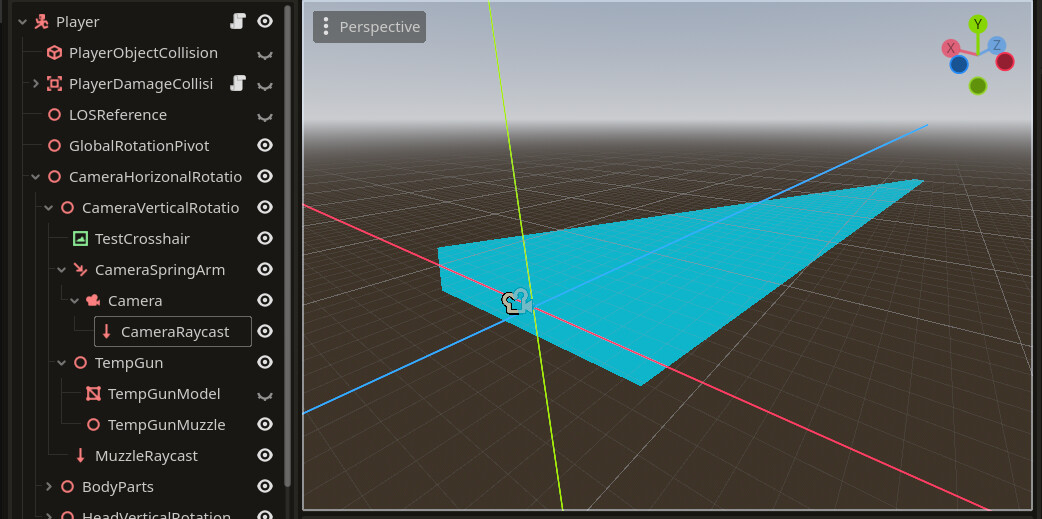Hide the CameraHorizonalRotatio node
The width and height of the screenshot is (1042, 519).
[265, 177]
